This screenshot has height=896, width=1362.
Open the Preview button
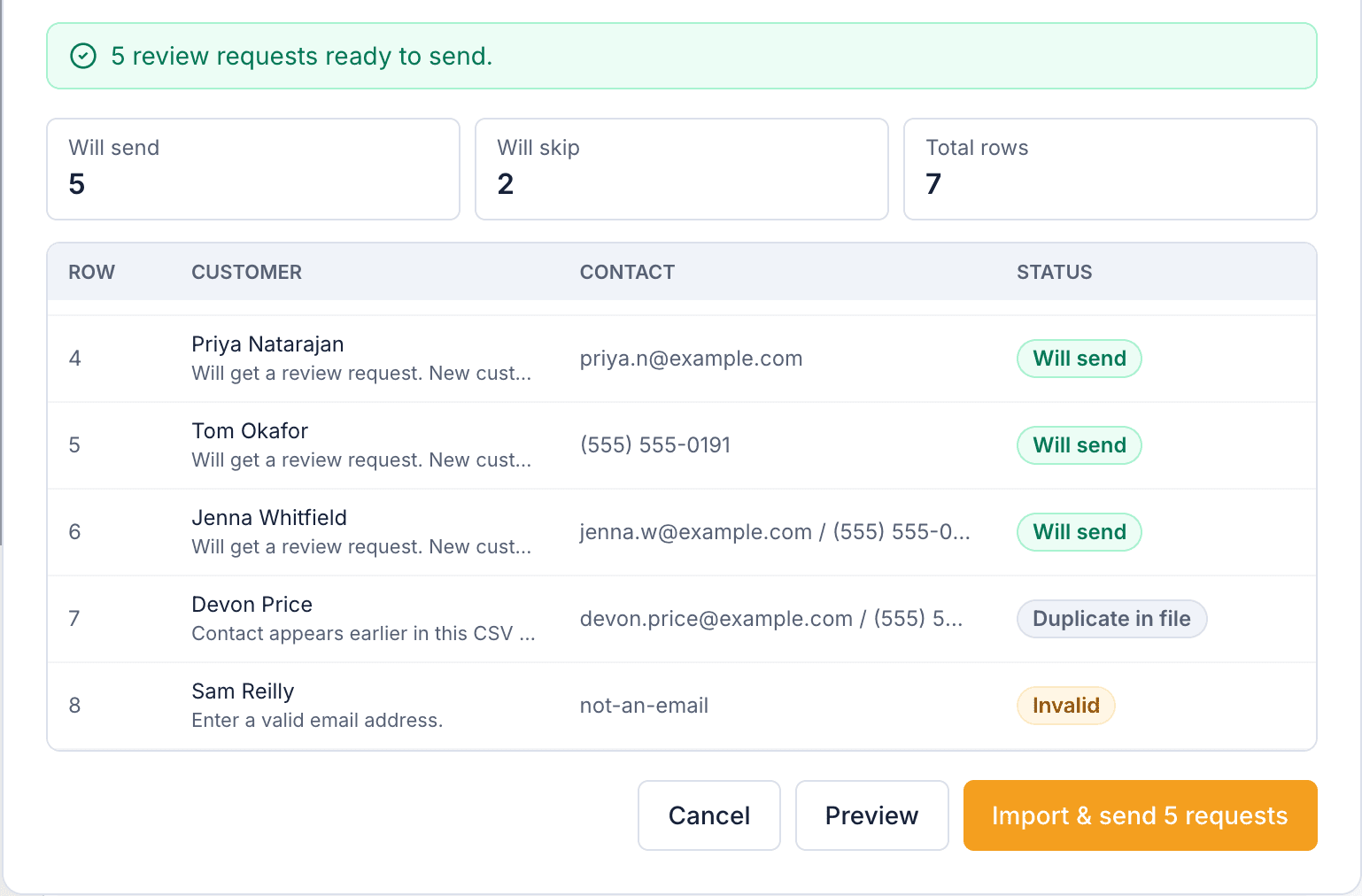(871, 815)
